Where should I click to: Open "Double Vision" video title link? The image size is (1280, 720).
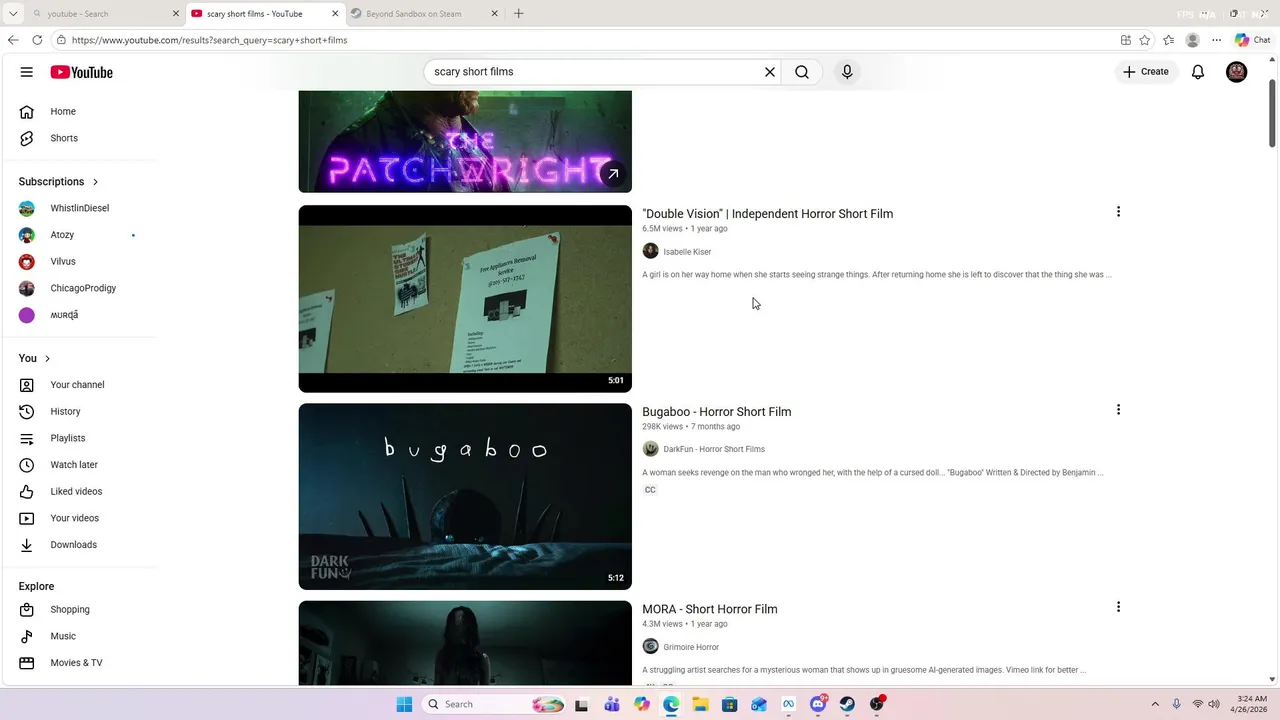coord(767,214)
